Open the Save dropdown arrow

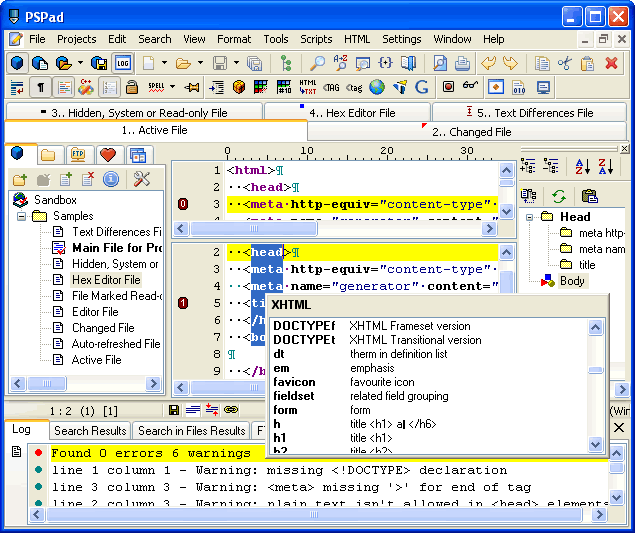[236, 63]
